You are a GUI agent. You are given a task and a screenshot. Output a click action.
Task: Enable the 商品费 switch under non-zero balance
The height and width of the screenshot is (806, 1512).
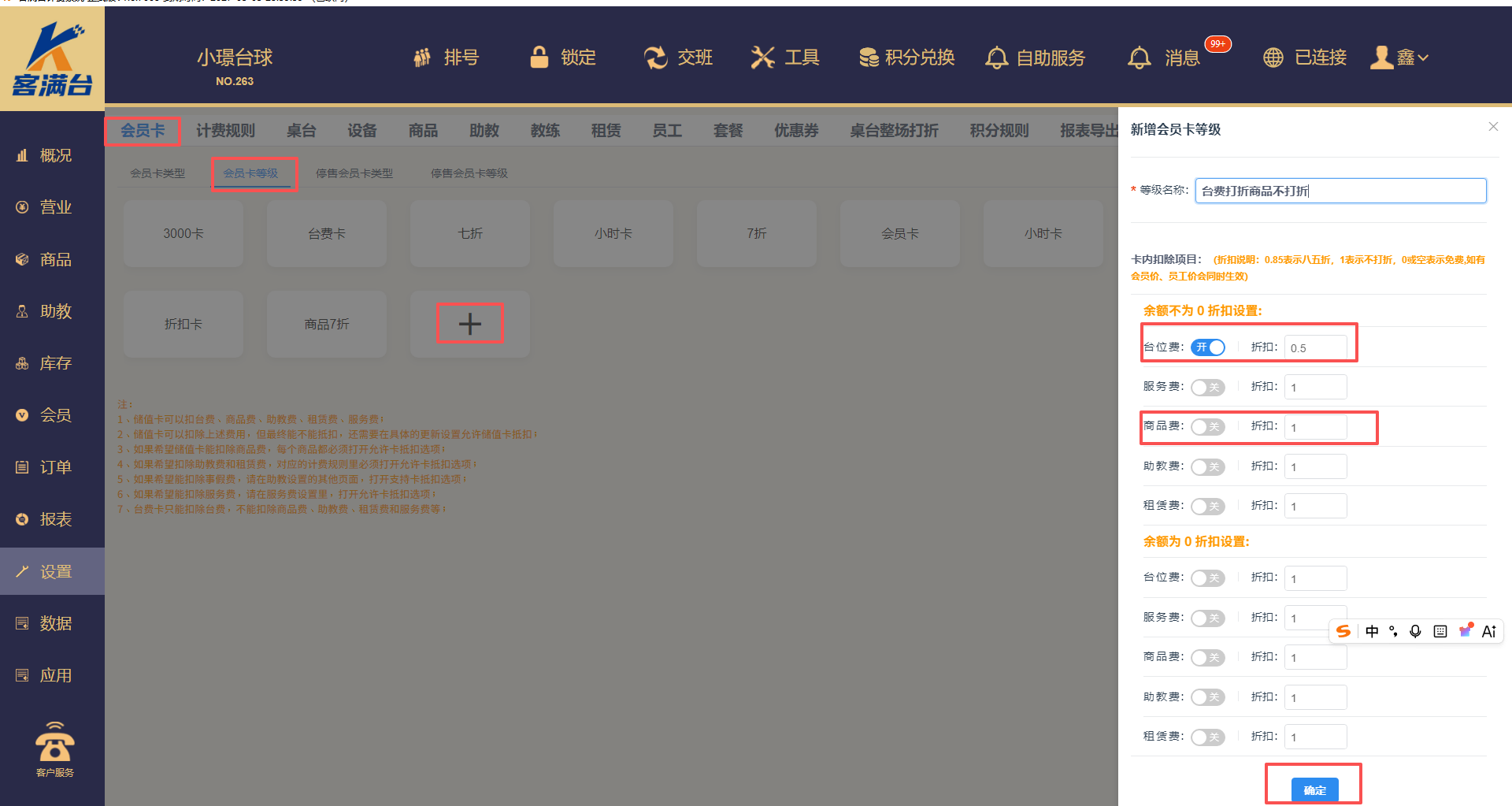point(1207,427)
